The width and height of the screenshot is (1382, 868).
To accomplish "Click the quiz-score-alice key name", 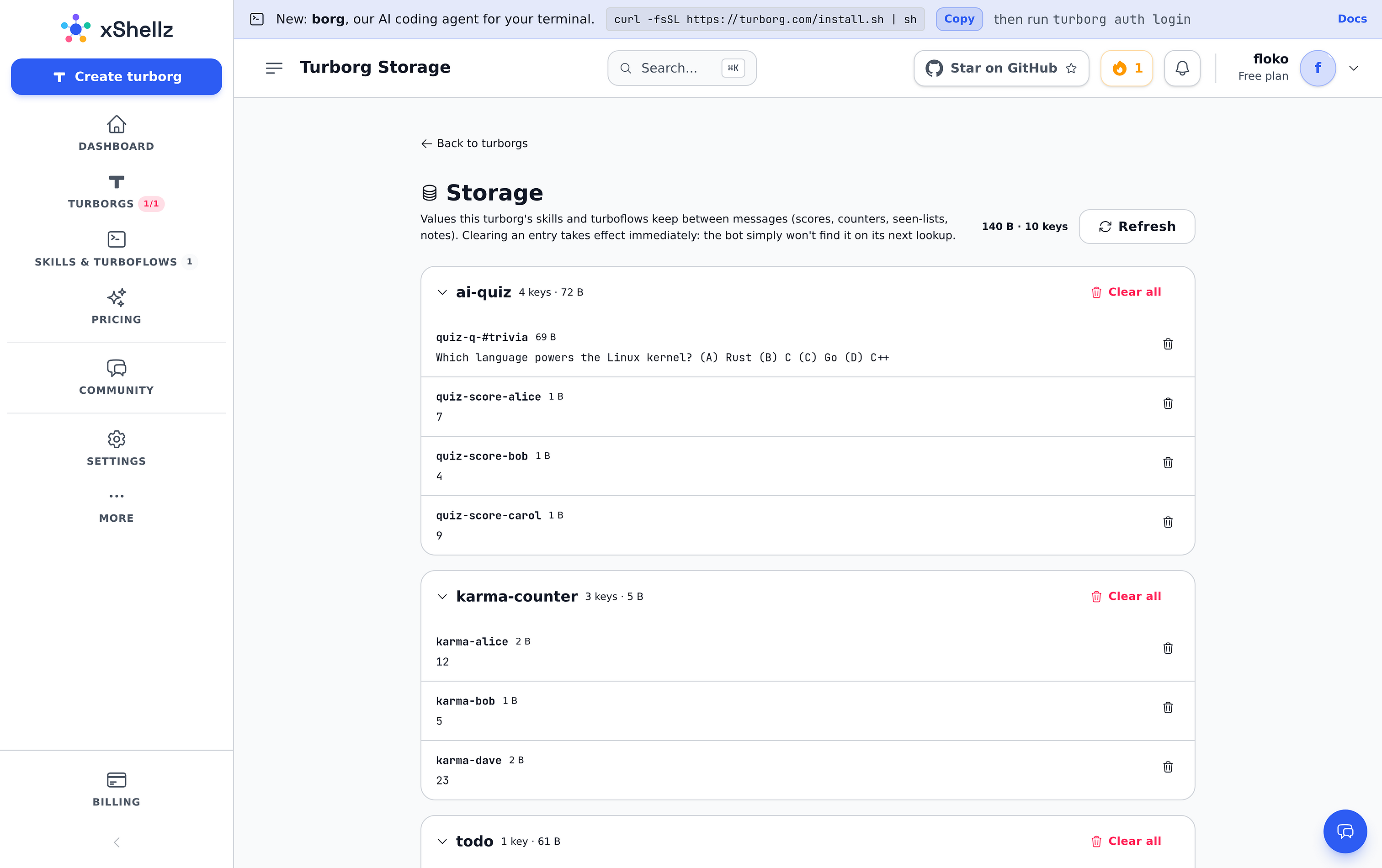I will (489, 397).
